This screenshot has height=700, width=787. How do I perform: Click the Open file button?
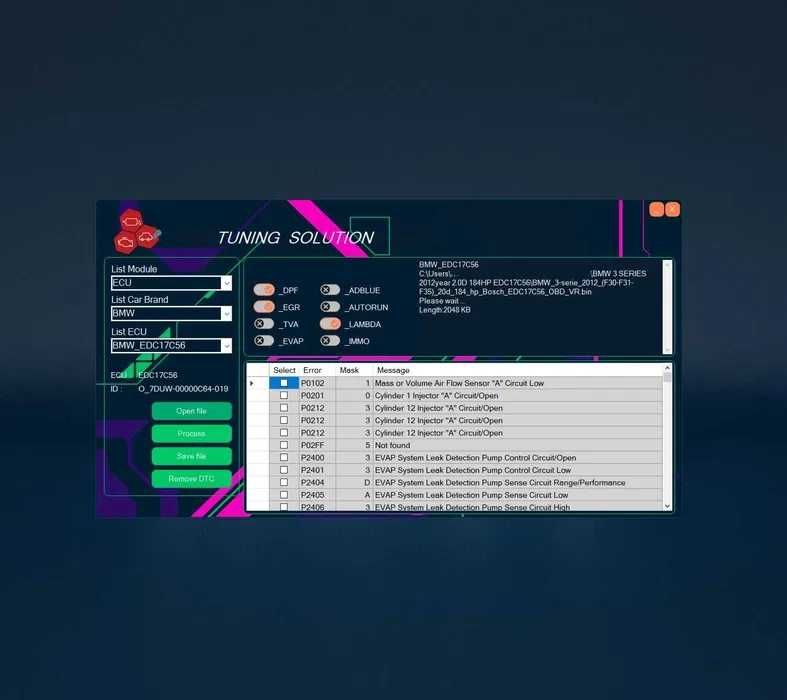pyautogui.click(x=191, y=411)
